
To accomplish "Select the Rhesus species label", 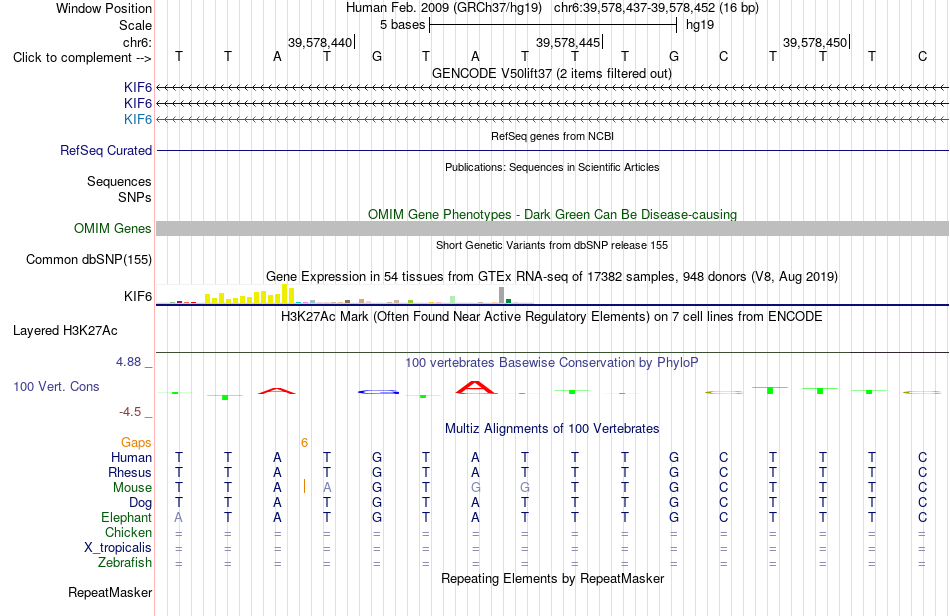I will [130, 472].
